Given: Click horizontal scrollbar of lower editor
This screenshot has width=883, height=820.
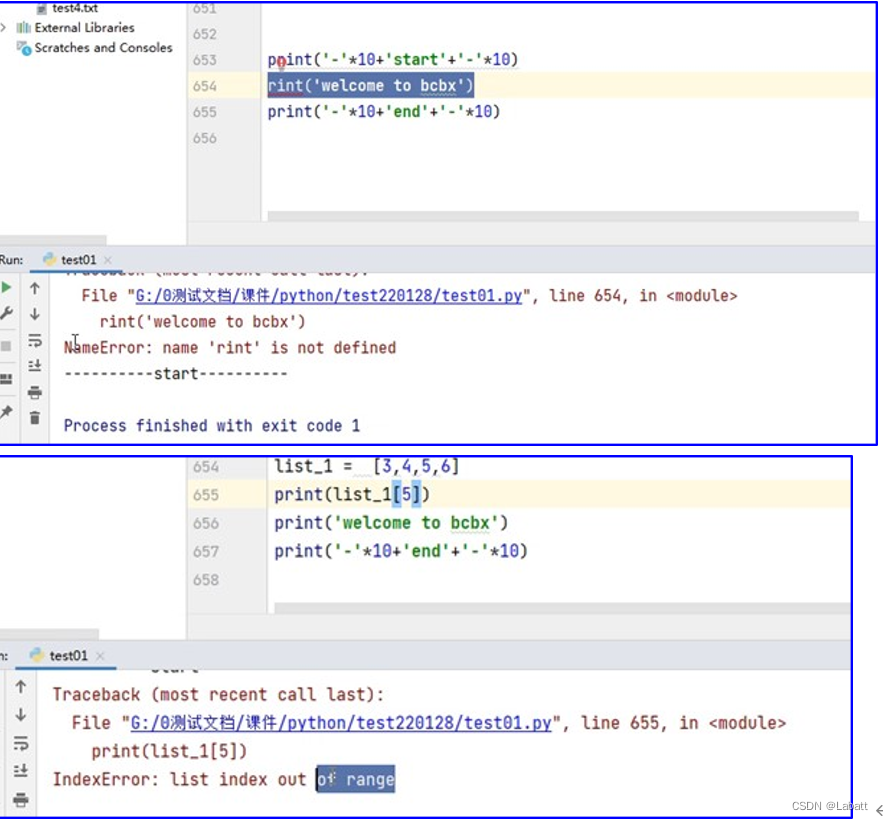Looking at the screenshot, I should pyautogui.click(x=563, y=608).
